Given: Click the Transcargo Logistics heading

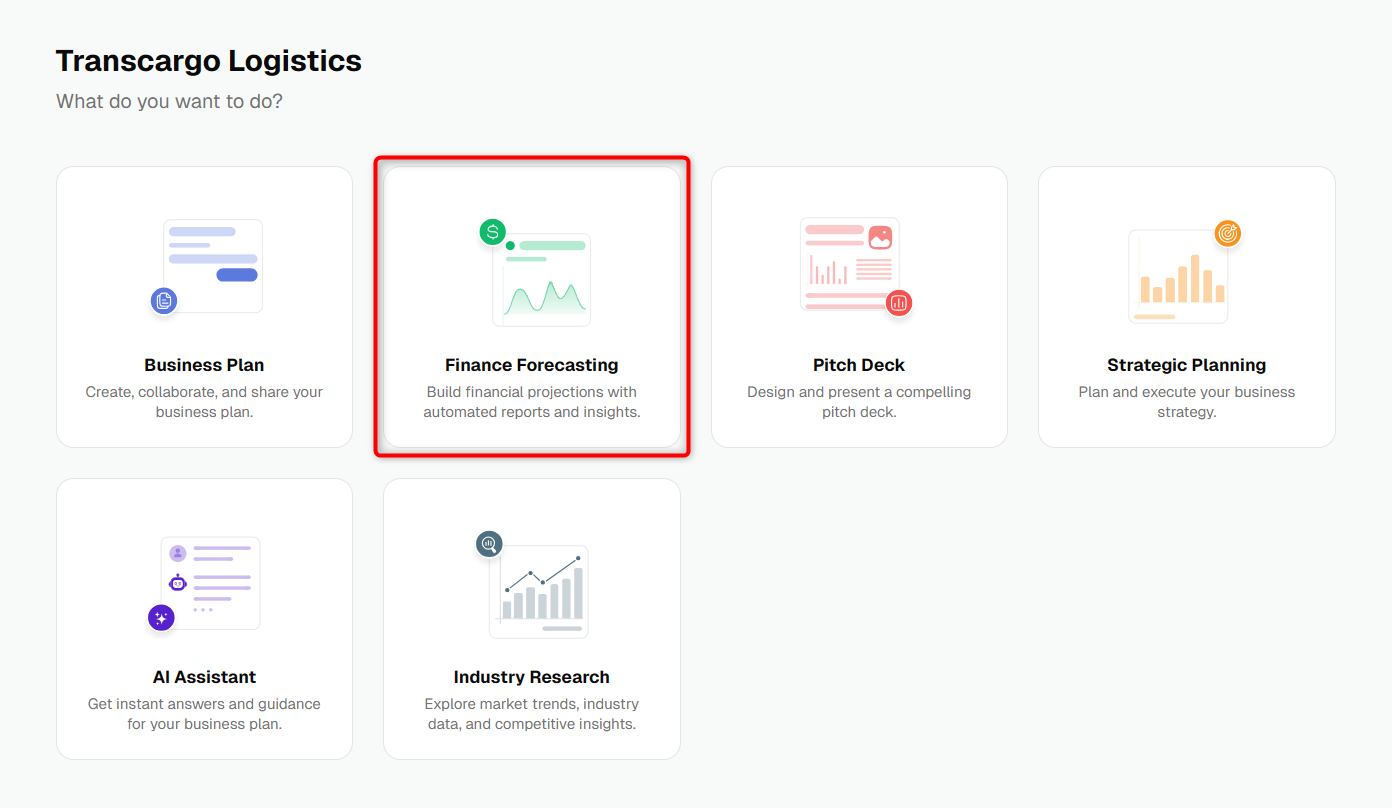Looking at the screenshot, I should [x=209, y=61].
